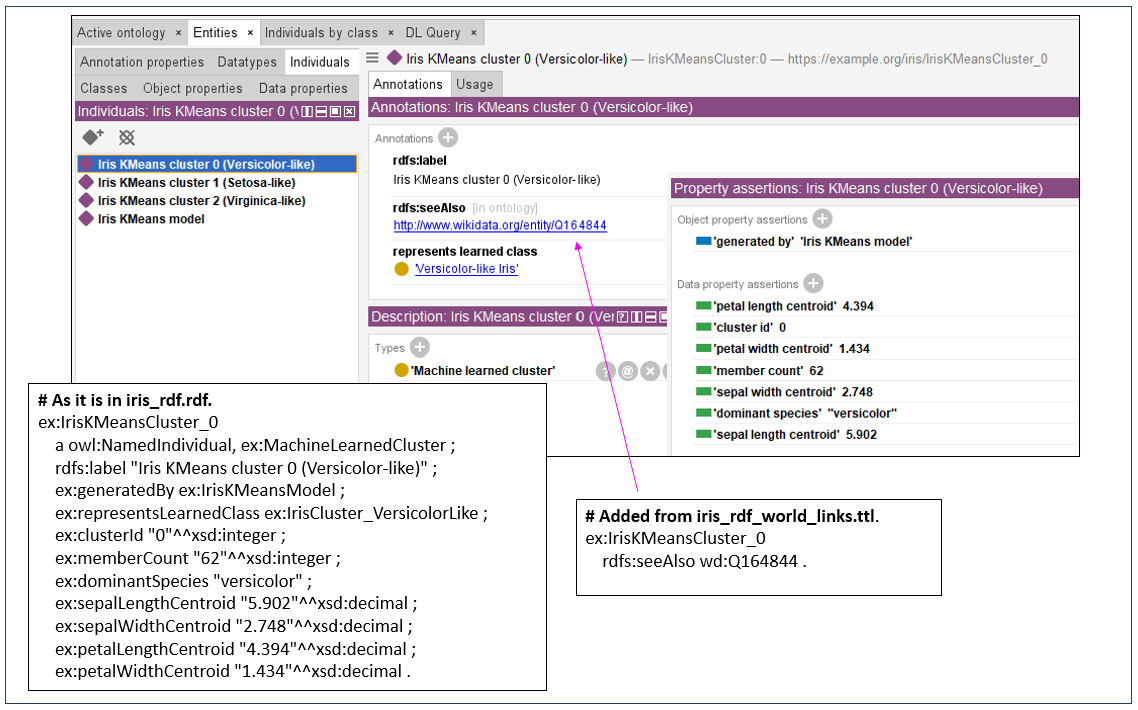Open Object properties sub-tab
This screenshot has width=1138, height=710.
pos(192,88)
